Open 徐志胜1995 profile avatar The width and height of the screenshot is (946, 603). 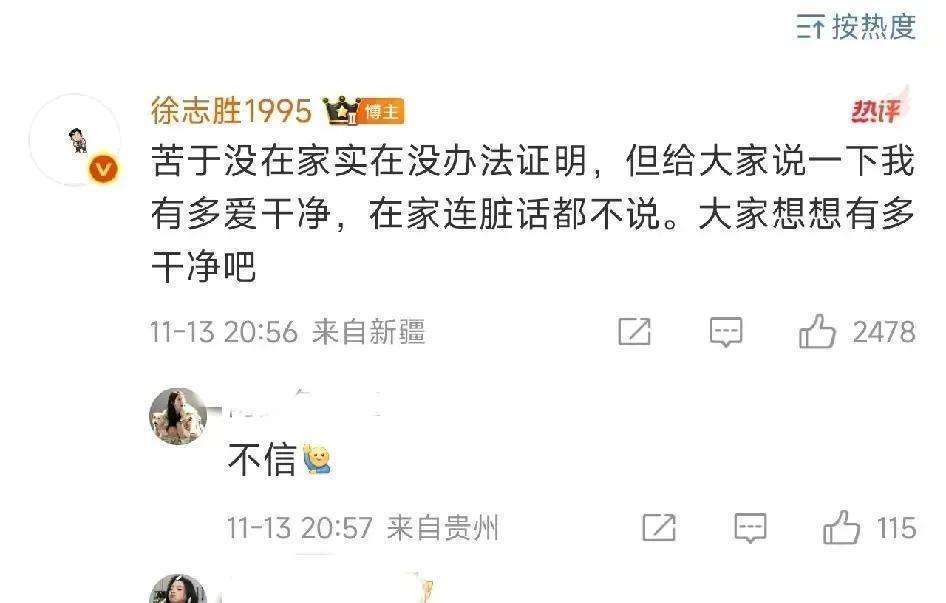pos(75,139)
